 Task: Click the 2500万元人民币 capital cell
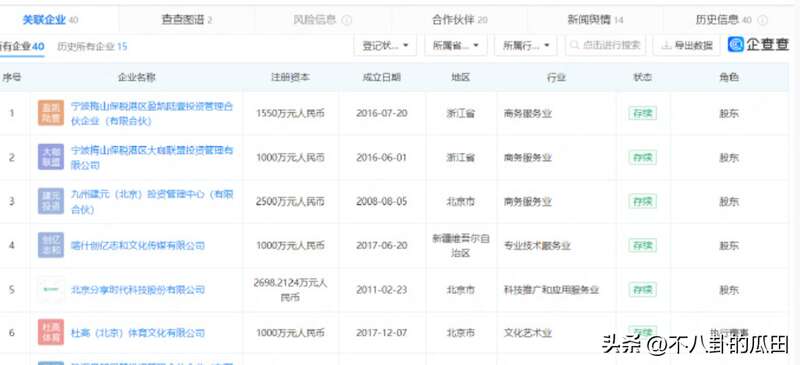point(290,202)
